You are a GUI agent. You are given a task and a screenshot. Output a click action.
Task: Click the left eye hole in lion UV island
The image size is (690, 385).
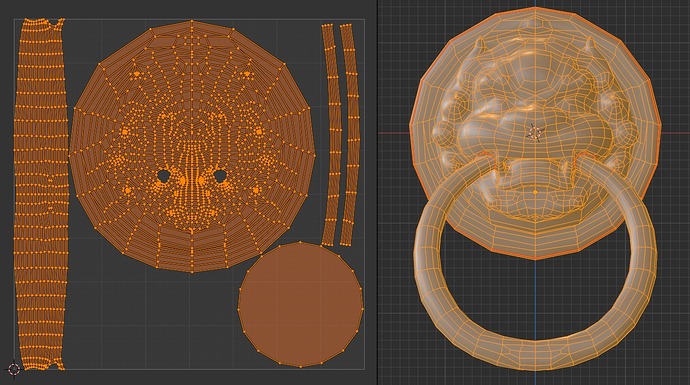point(163,176)
